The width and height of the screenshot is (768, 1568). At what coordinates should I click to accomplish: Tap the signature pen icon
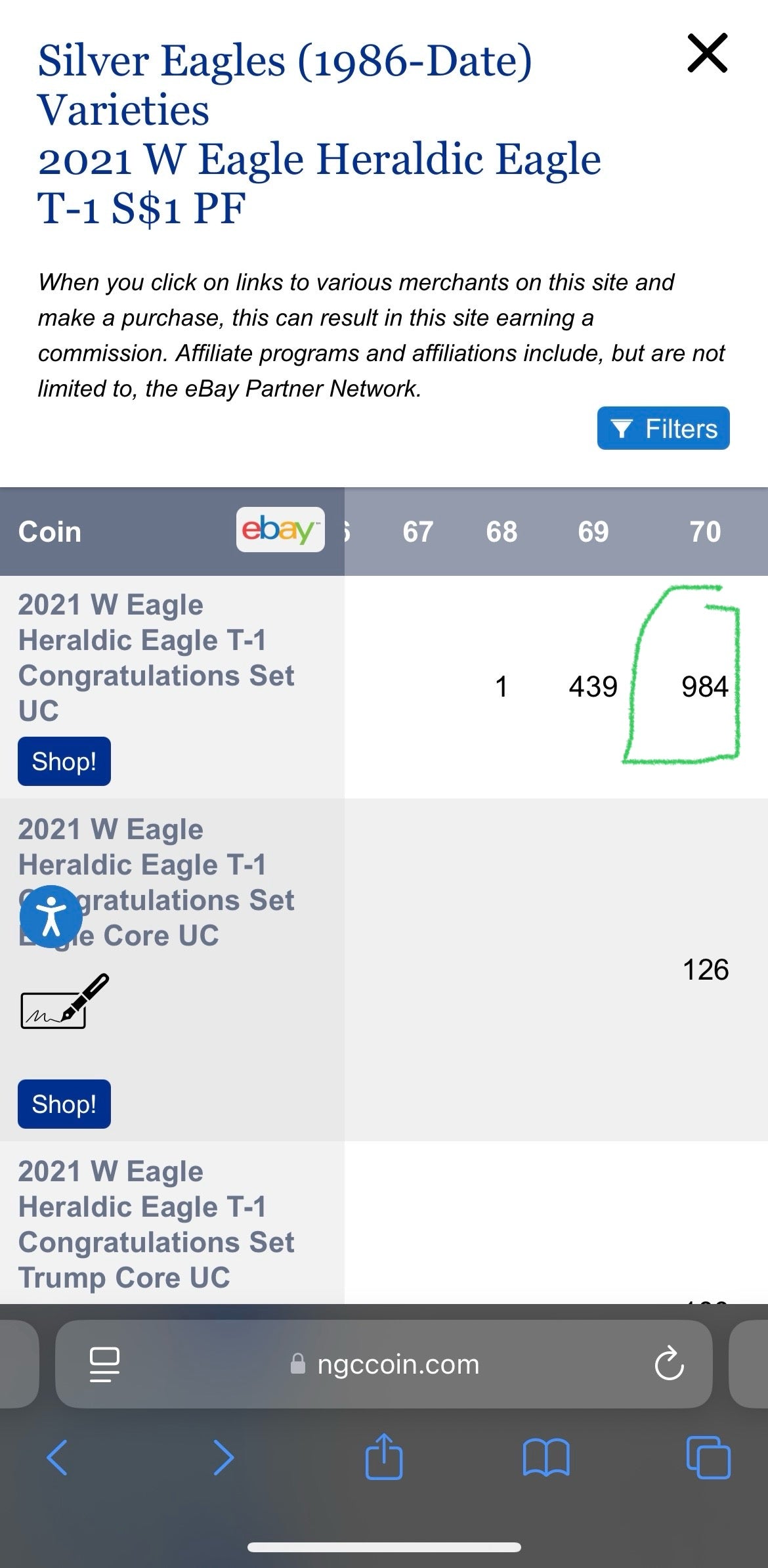tap(64, 1001)
